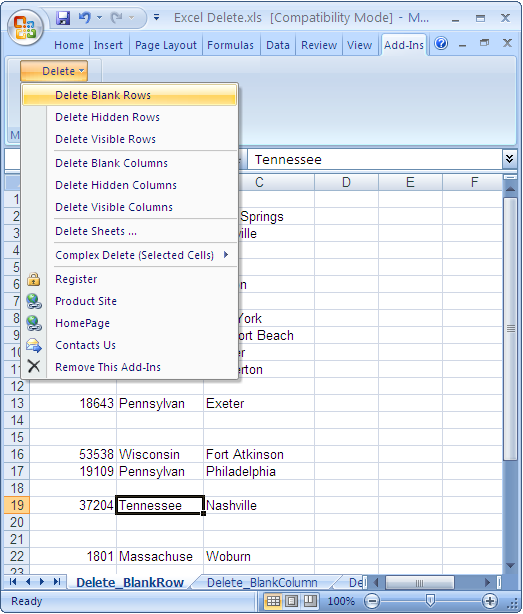This screenshot has height=614, width=523.
Task: Click the Add-Ins ribbon tab
Action: point(404,45)
